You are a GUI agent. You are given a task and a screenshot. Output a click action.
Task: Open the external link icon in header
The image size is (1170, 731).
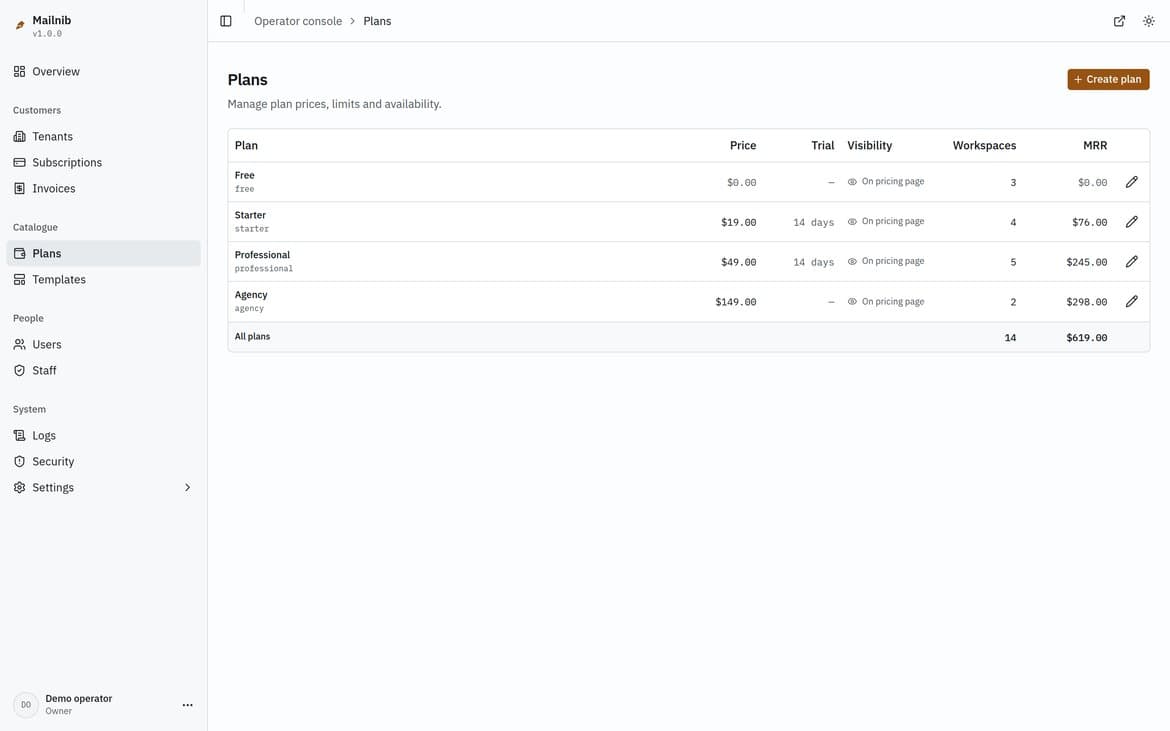(x=1119, y=21)
